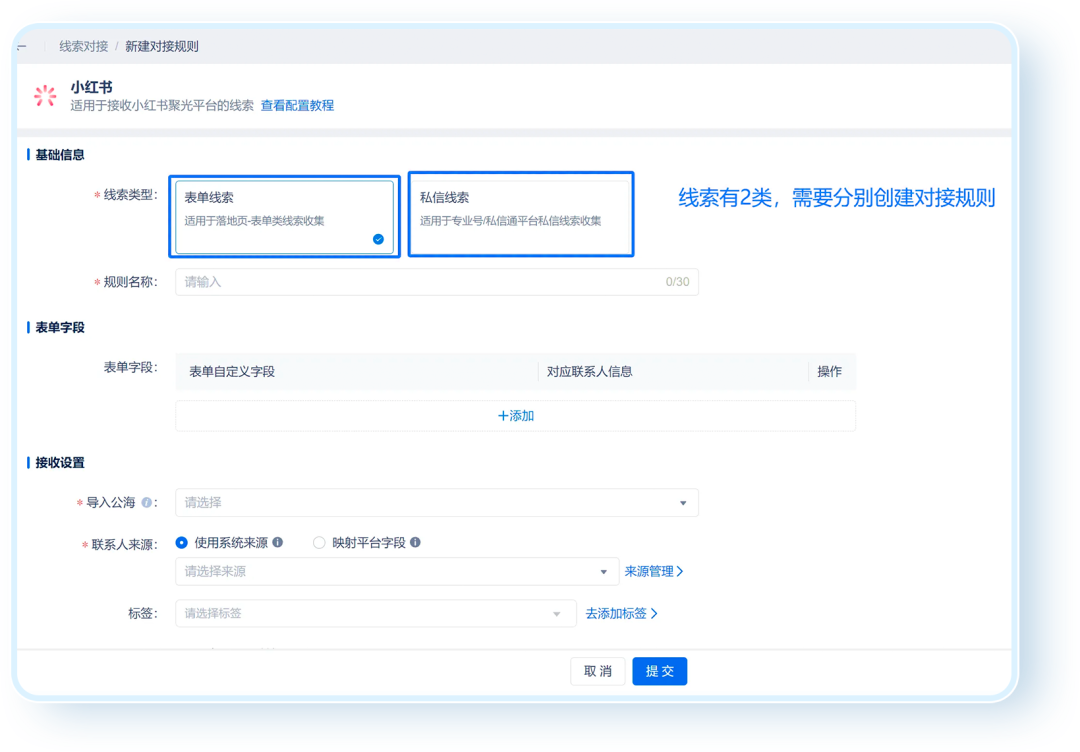Viewport: 1080px width, 752px height.
Task: Click the 提交 button
Action: [x=660, y=671]
